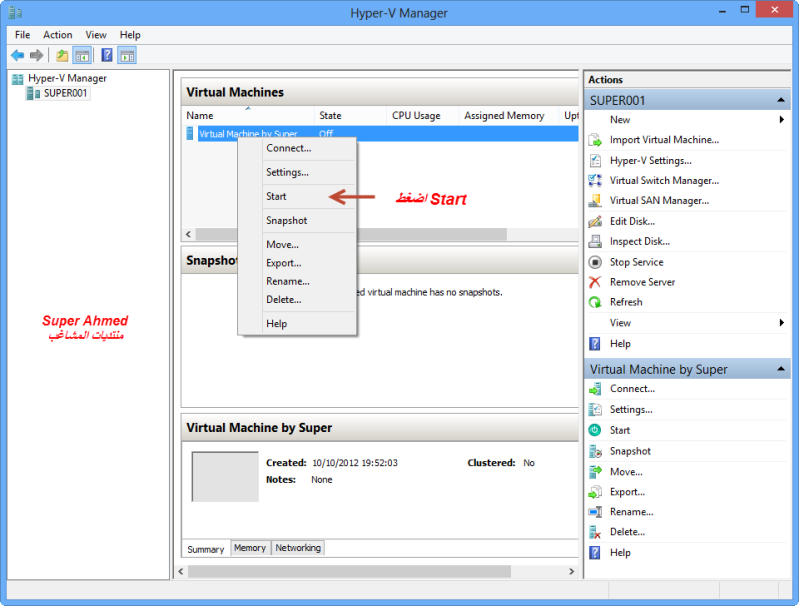Toggle the Show/Hide Action Pane toolbar icon
This screenshot has height=606, width=799.
tap(127, 55)
